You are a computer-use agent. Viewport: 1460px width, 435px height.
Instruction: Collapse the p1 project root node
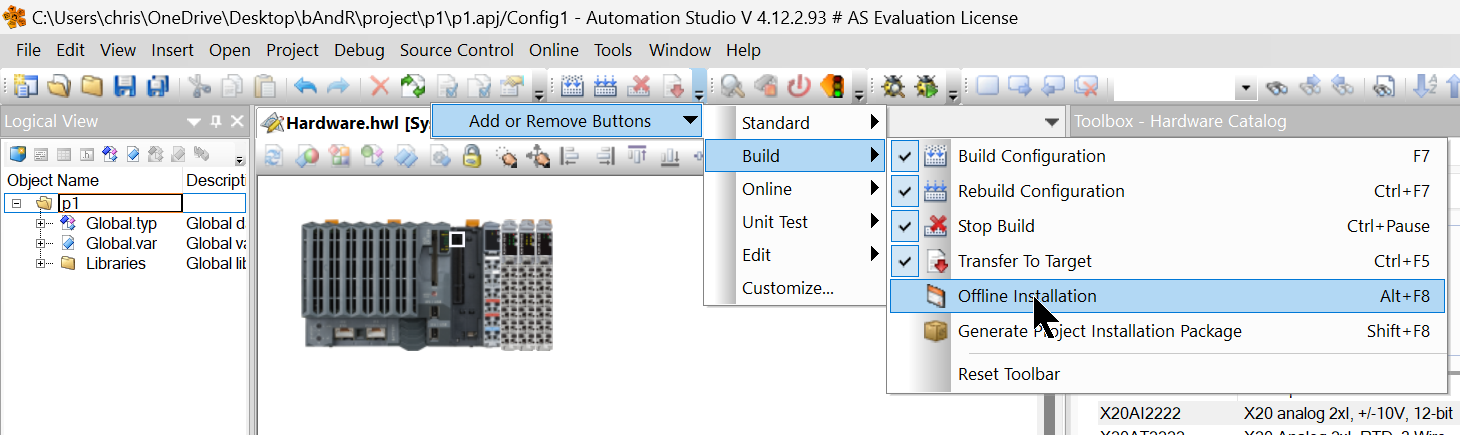coord(16,203)
